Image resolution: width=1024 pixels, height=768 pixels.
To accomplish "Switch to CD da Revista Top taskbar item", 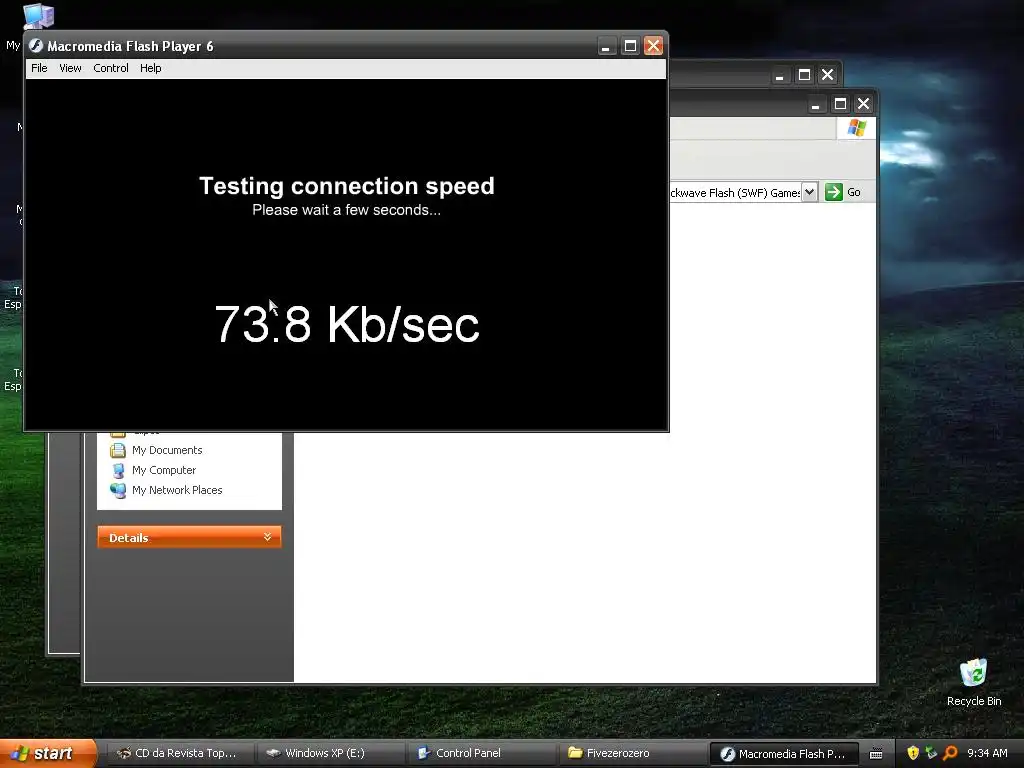I will [178, 754].
